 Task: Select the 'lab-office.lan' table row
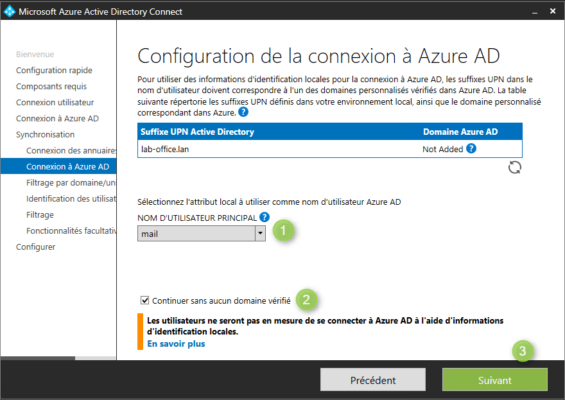pyautogui.click(x=330, y=149)
